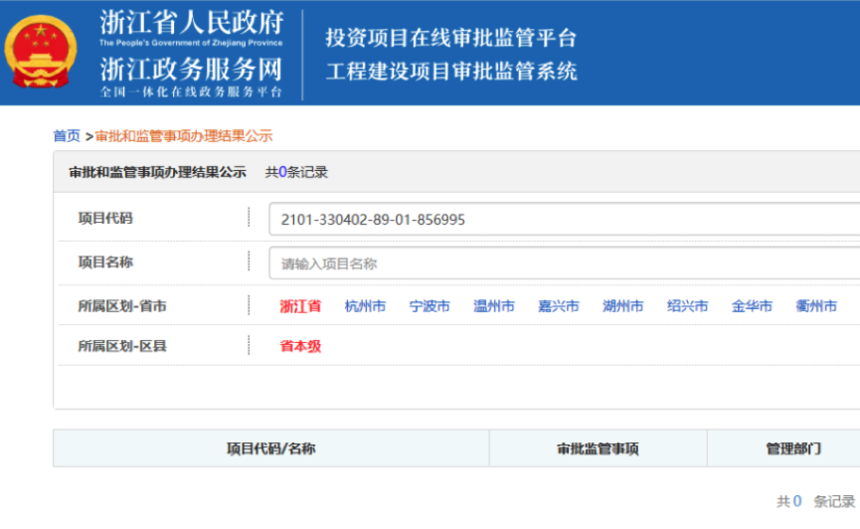Focus the 项目名称 input field
860x529 pixels.
(x=564, y=264)
